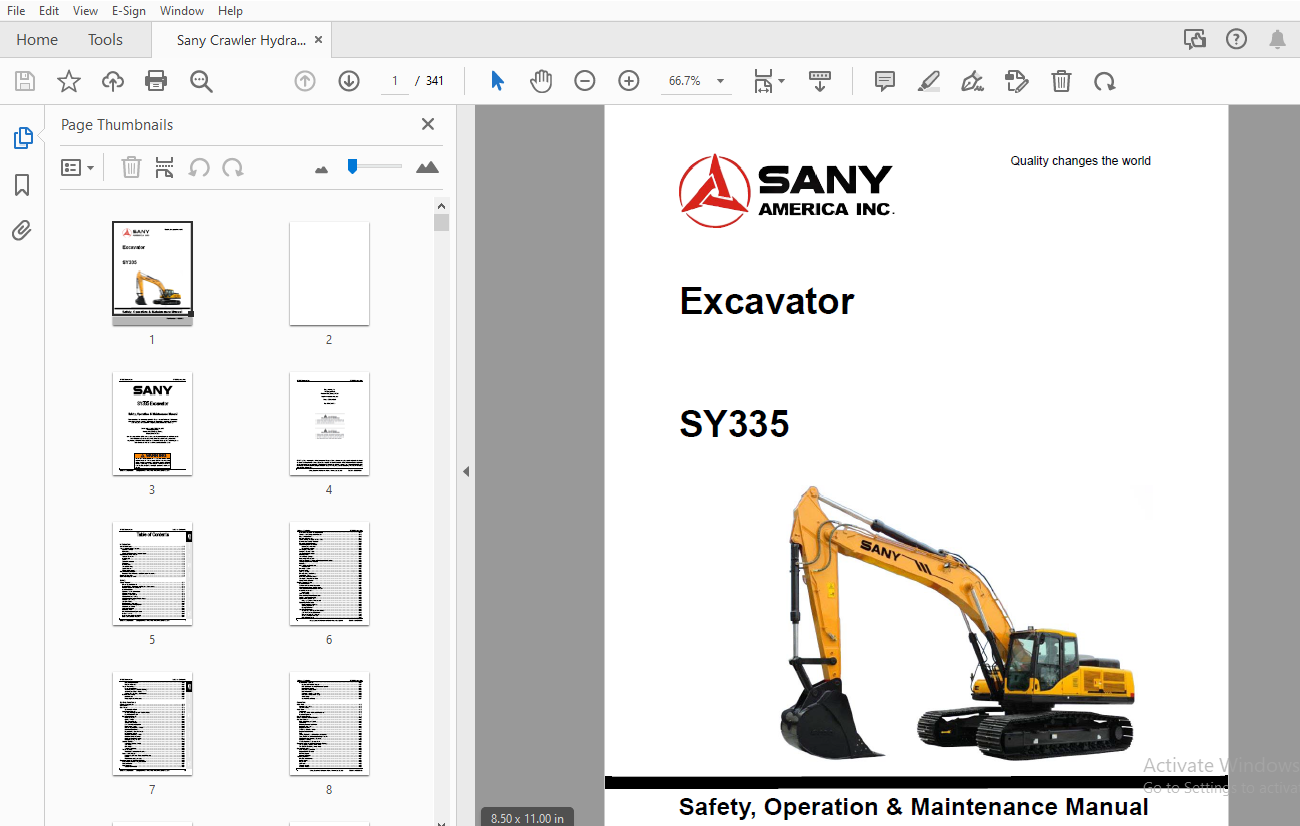Screen dimensions: 1300x826
Task: Click the upload to cloud icon
Action: coord(113,81)
